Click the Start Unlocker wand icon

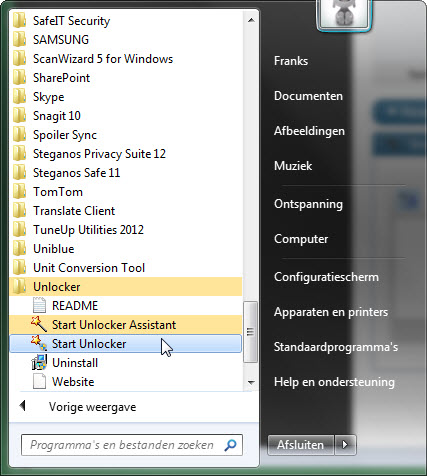(39, 343)
